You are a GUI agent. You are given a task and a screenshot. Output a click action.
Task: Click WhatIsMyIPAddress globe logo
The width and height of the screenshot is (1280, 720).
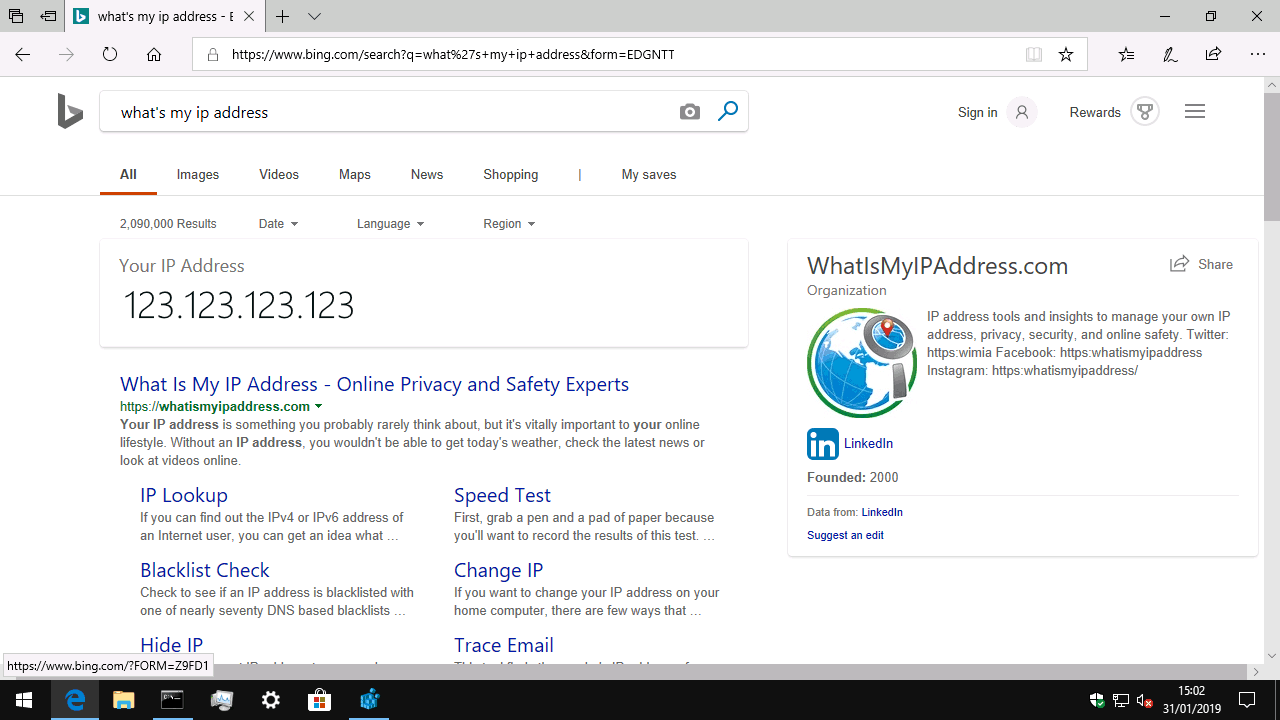(x=862, y=363)
